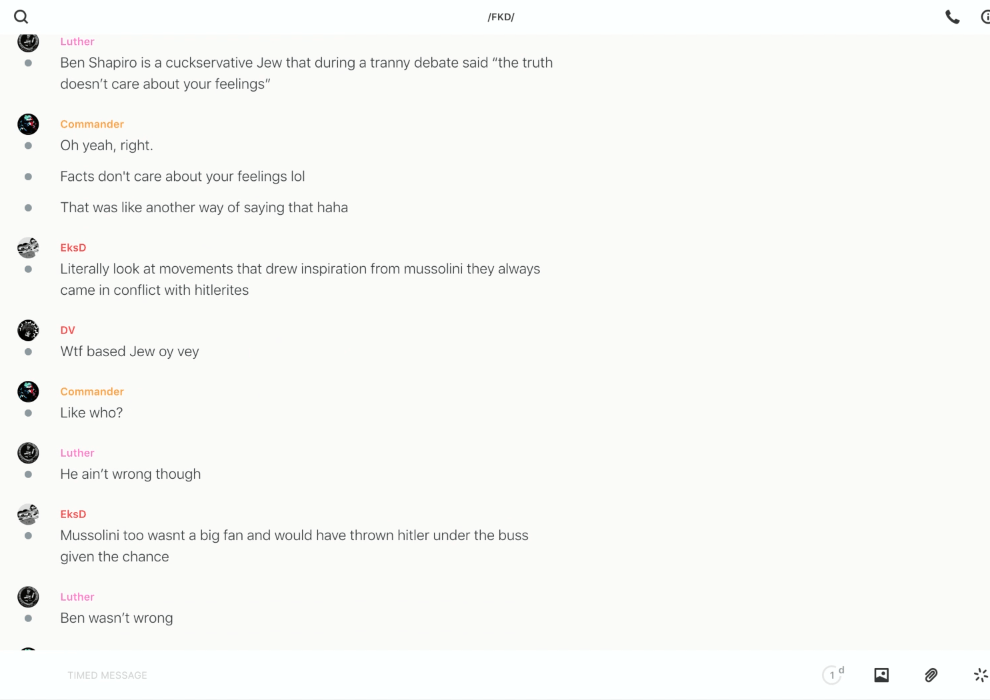Click Commander's name above "Oh yeah, right."
990x700 pixels.
pos(92,124)
